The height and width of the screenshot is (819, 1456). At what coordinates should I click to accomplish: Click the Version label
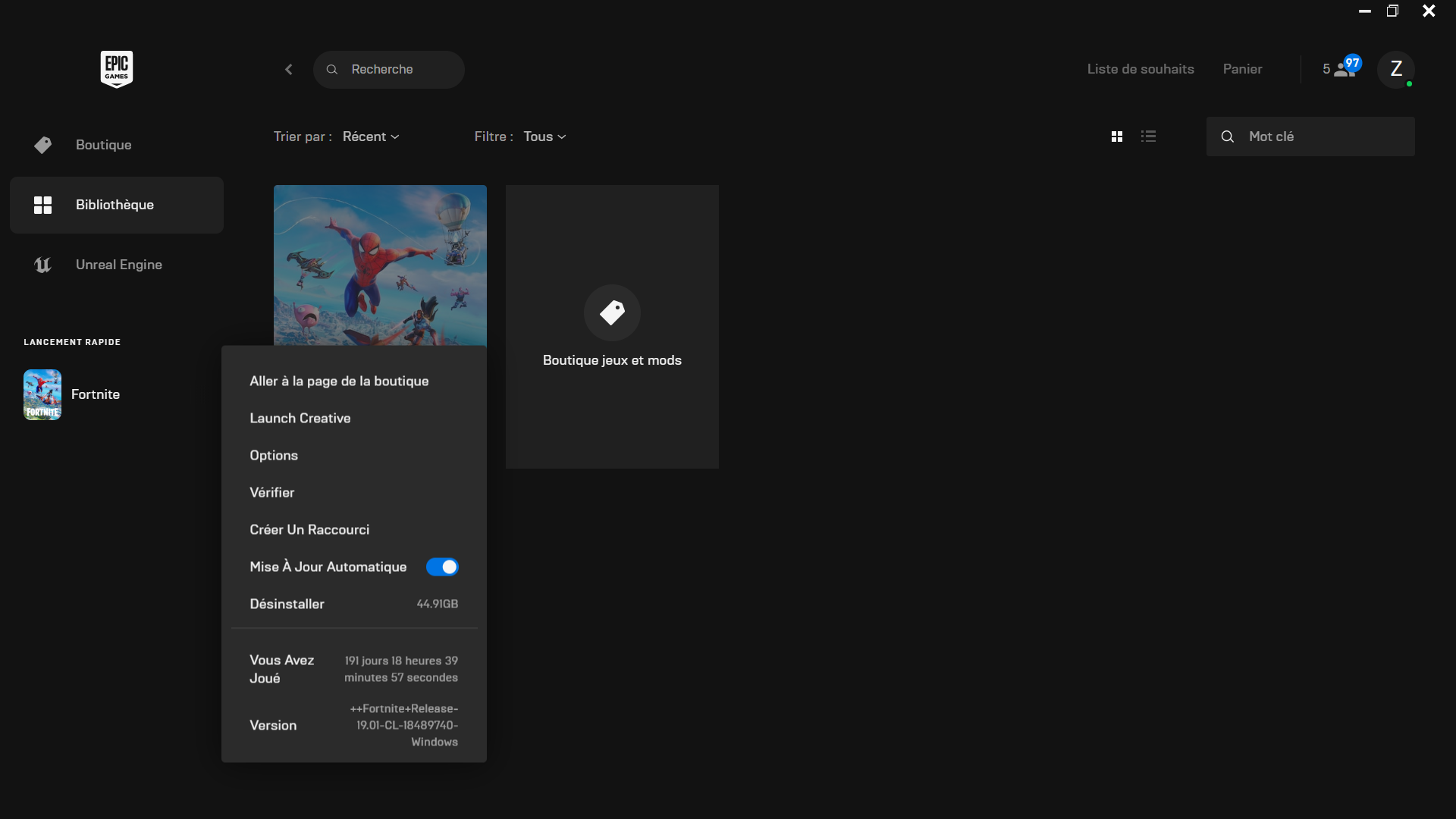[x=273, y=726]
